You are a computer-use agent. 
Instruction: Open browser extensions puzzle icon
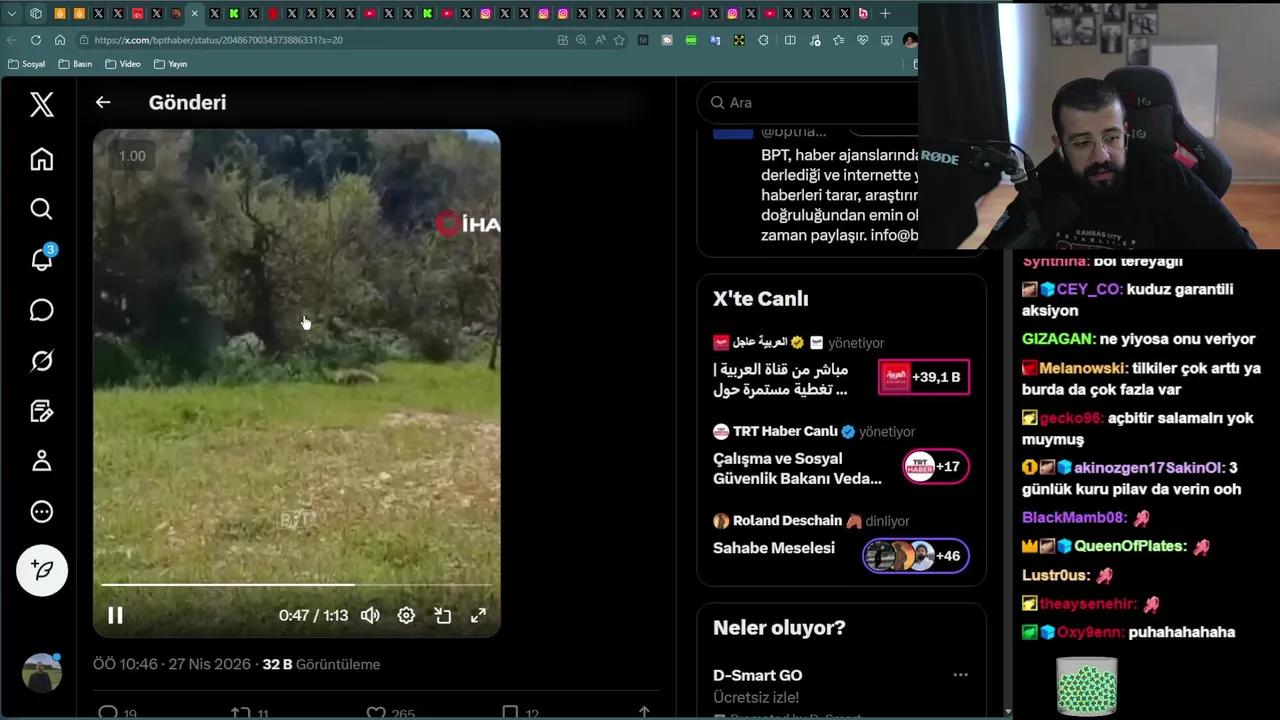point(763,40)
